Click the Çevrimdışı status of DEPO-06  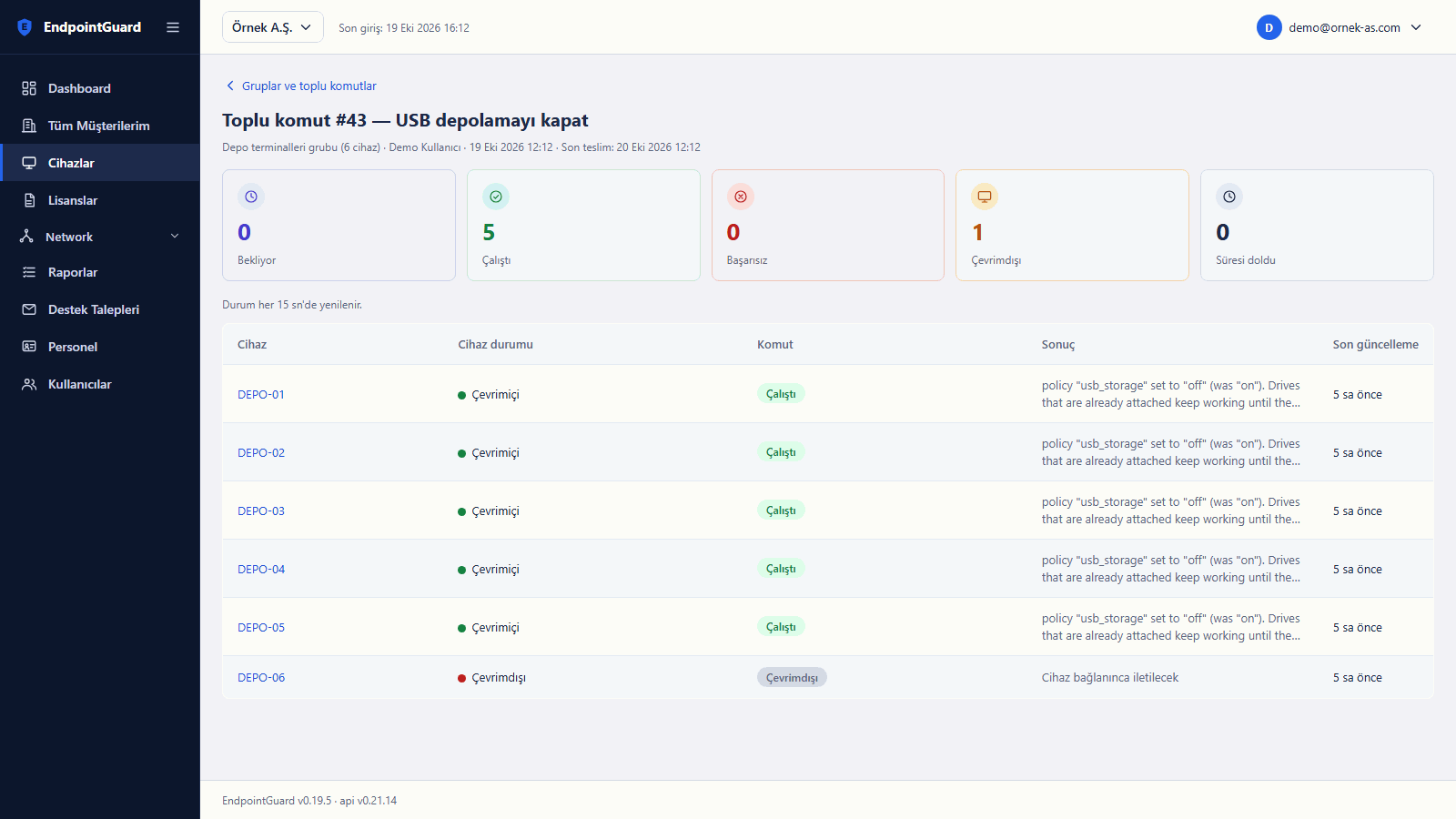click(492, 678)
